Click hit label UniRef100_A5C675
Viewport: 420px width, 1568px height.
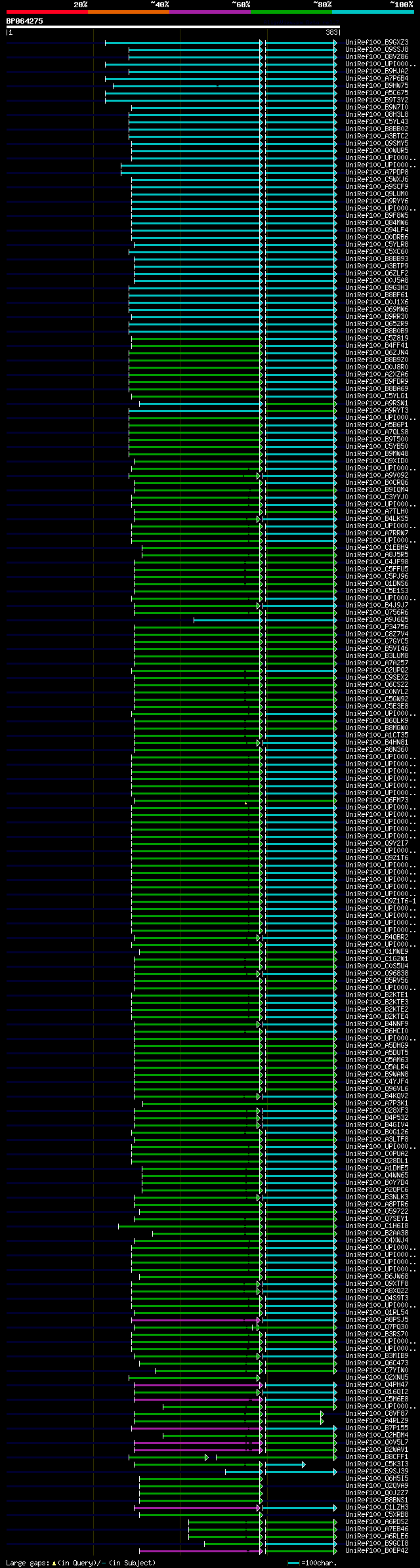tap(377, 93)
